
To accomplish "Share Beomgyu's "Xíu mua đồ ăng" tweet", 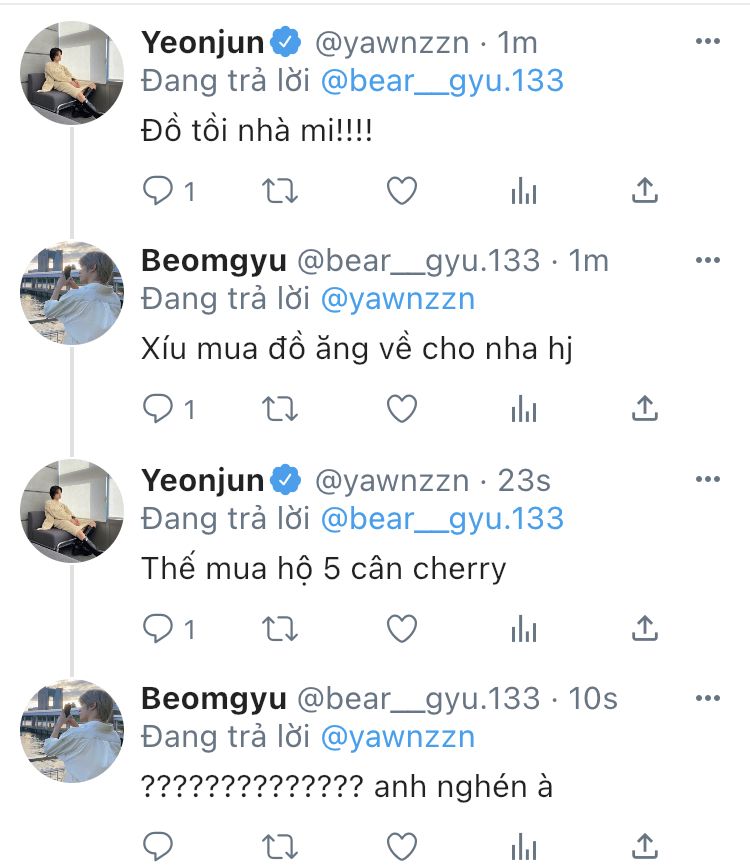I will coord(645,408).
